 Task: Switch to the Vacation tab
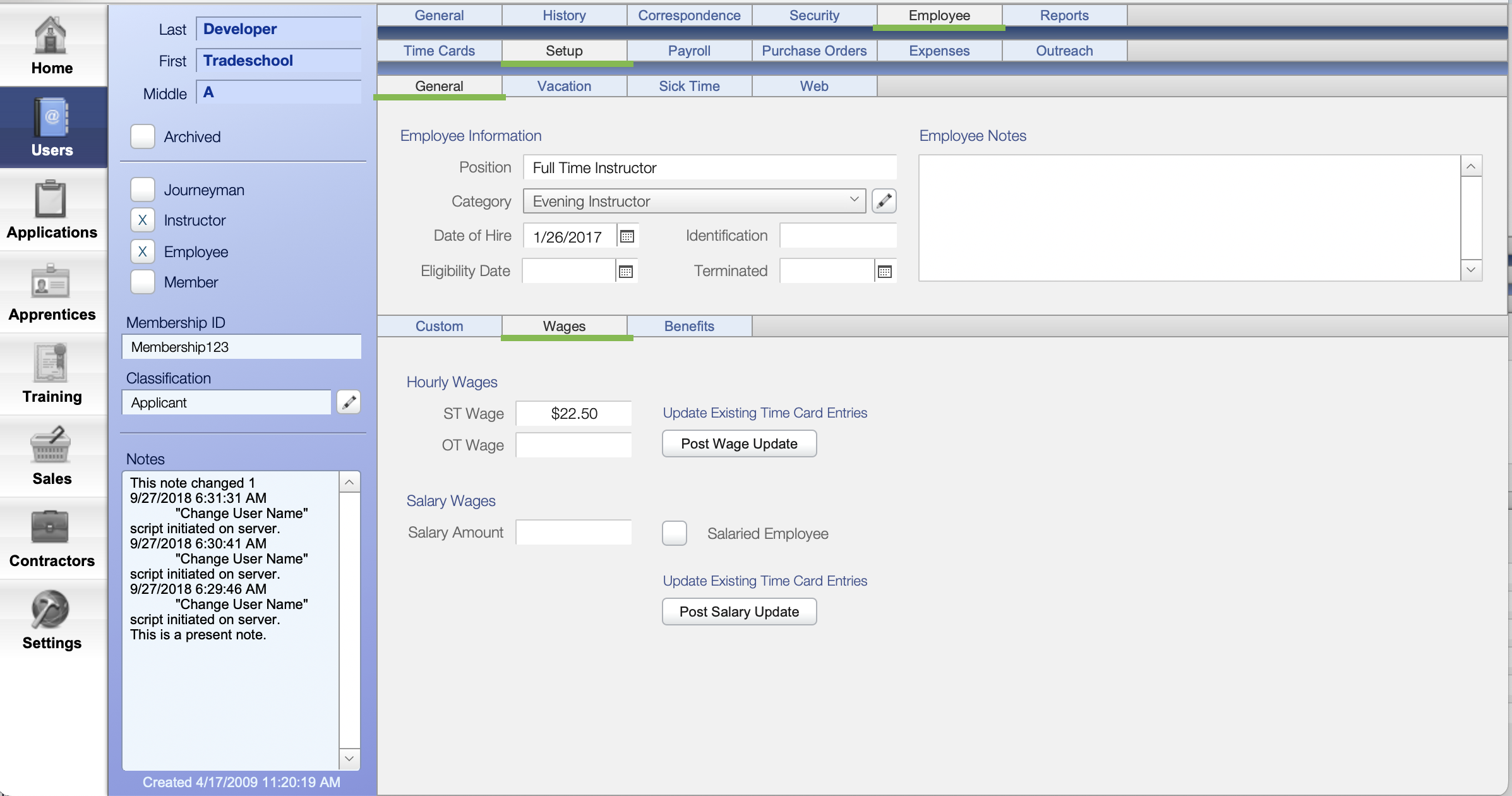click(x=564, y=86)
